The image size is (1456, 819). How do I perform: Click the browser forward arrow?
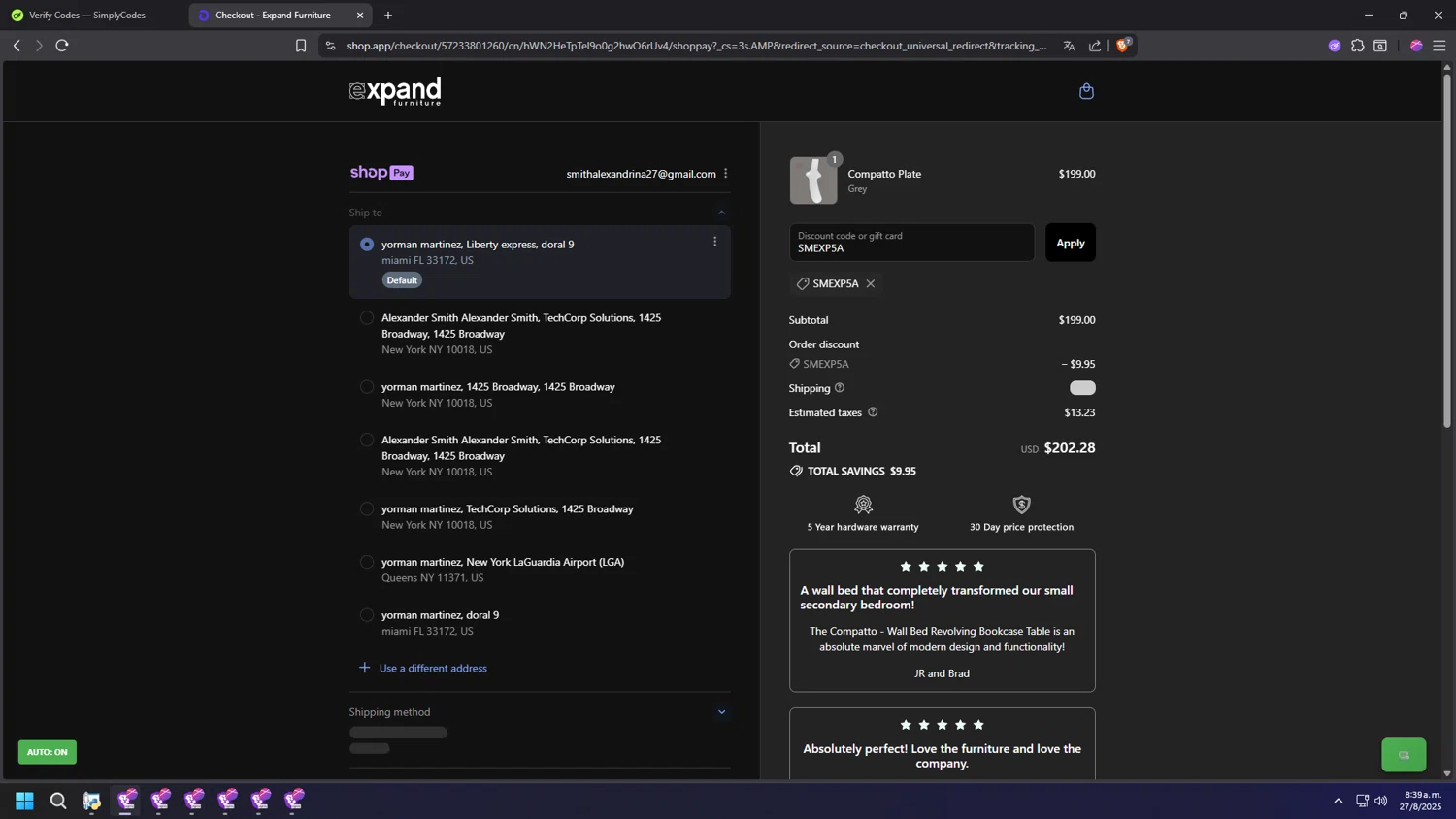[x=39, y=46]
